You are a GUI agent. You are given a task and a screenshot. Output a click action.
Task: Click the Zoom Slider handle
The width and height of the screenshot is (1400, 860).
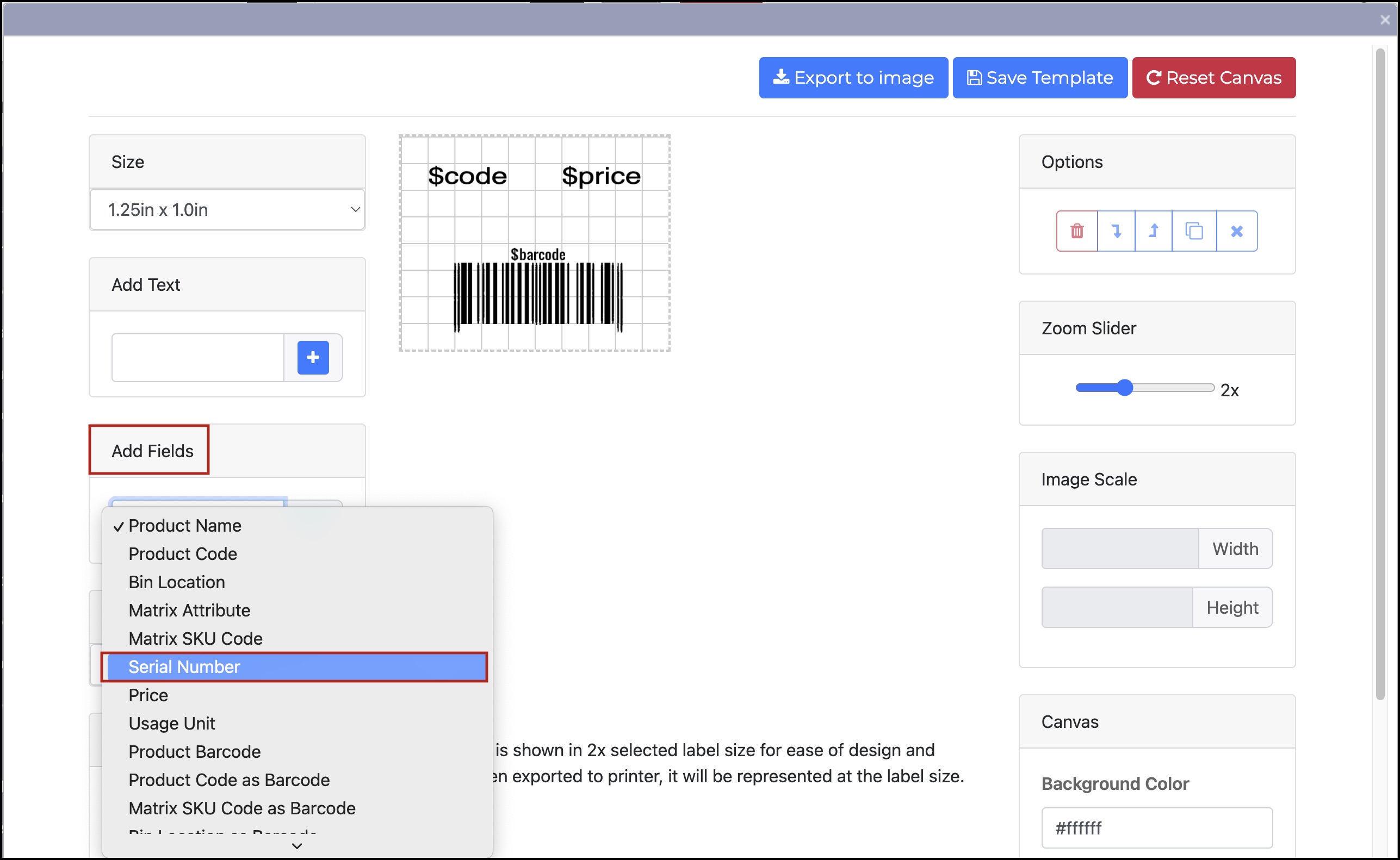click(1124, 388)
